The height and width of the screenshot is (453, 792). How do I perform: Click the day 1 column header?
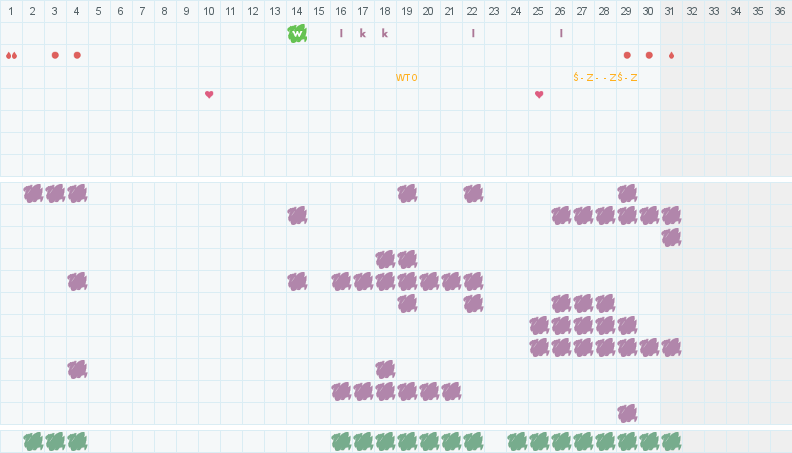tap(11, 11)
